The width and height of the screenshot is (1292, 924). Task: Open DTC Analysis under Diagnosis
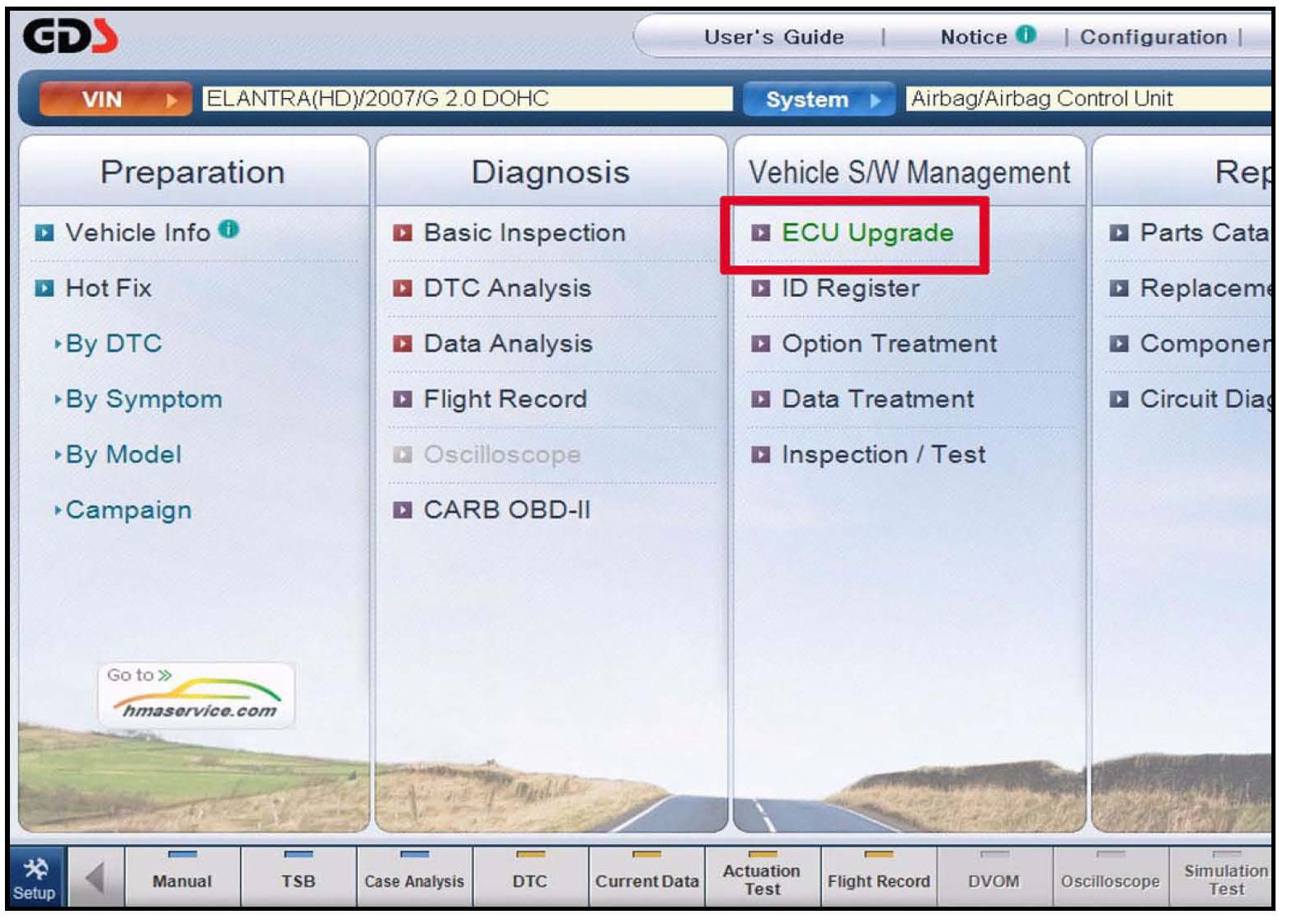(506, 288)
